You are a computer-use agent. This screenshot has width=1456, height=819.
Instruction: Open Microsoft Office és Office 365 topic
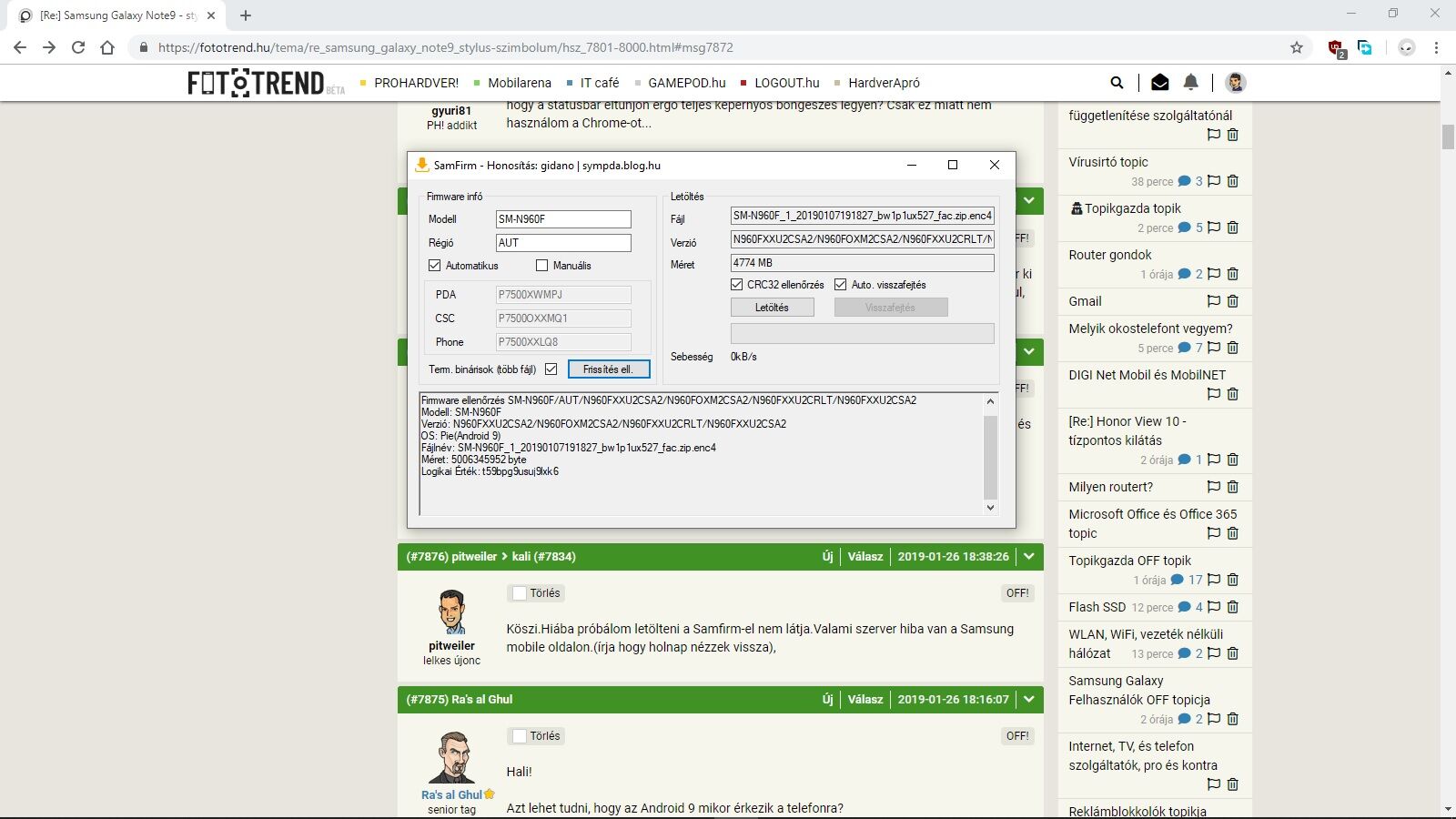1152,524
